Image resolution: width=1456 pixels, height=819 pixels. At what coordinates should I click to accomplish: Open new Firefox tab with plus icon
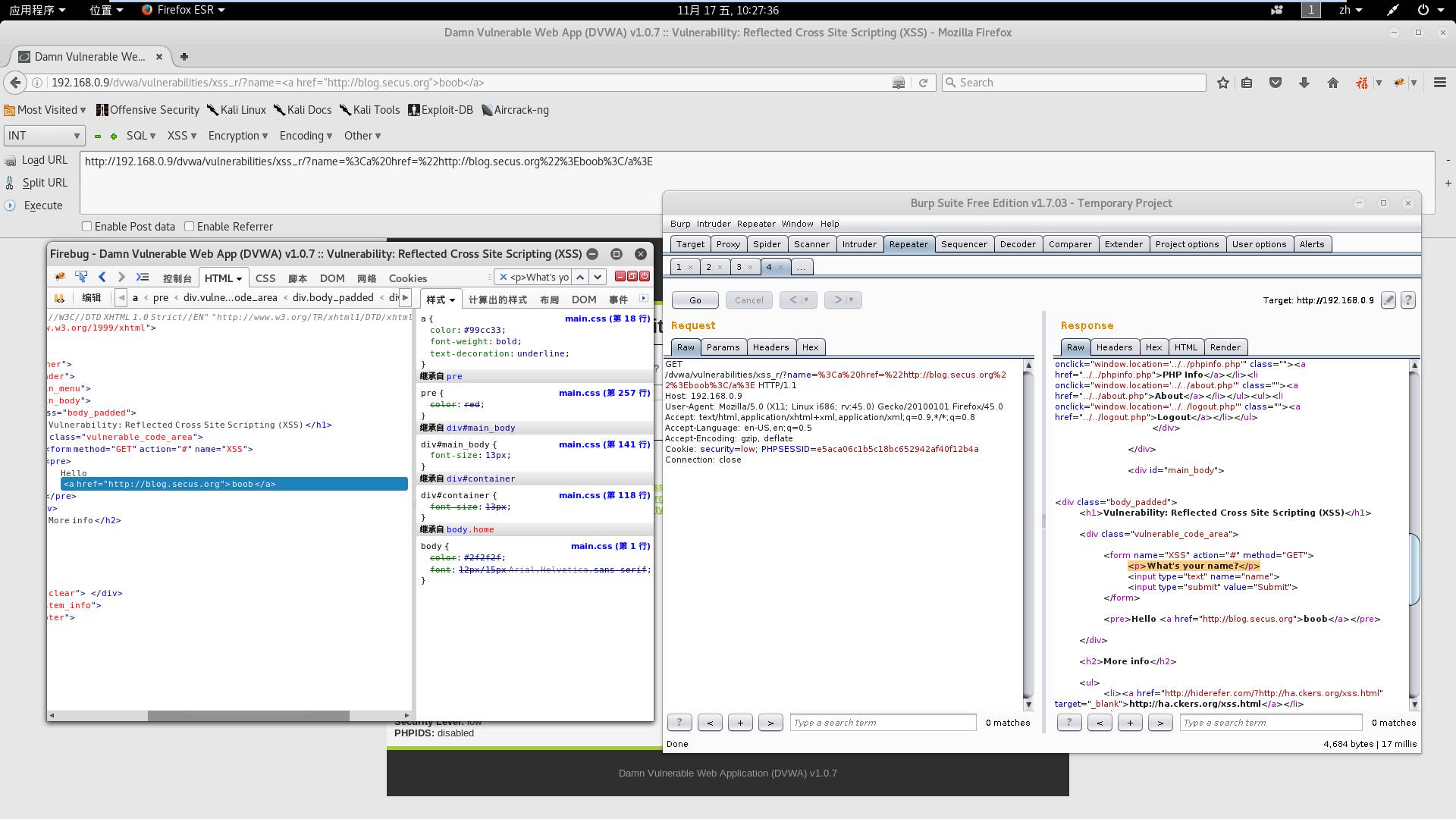[x=184, y=56]
